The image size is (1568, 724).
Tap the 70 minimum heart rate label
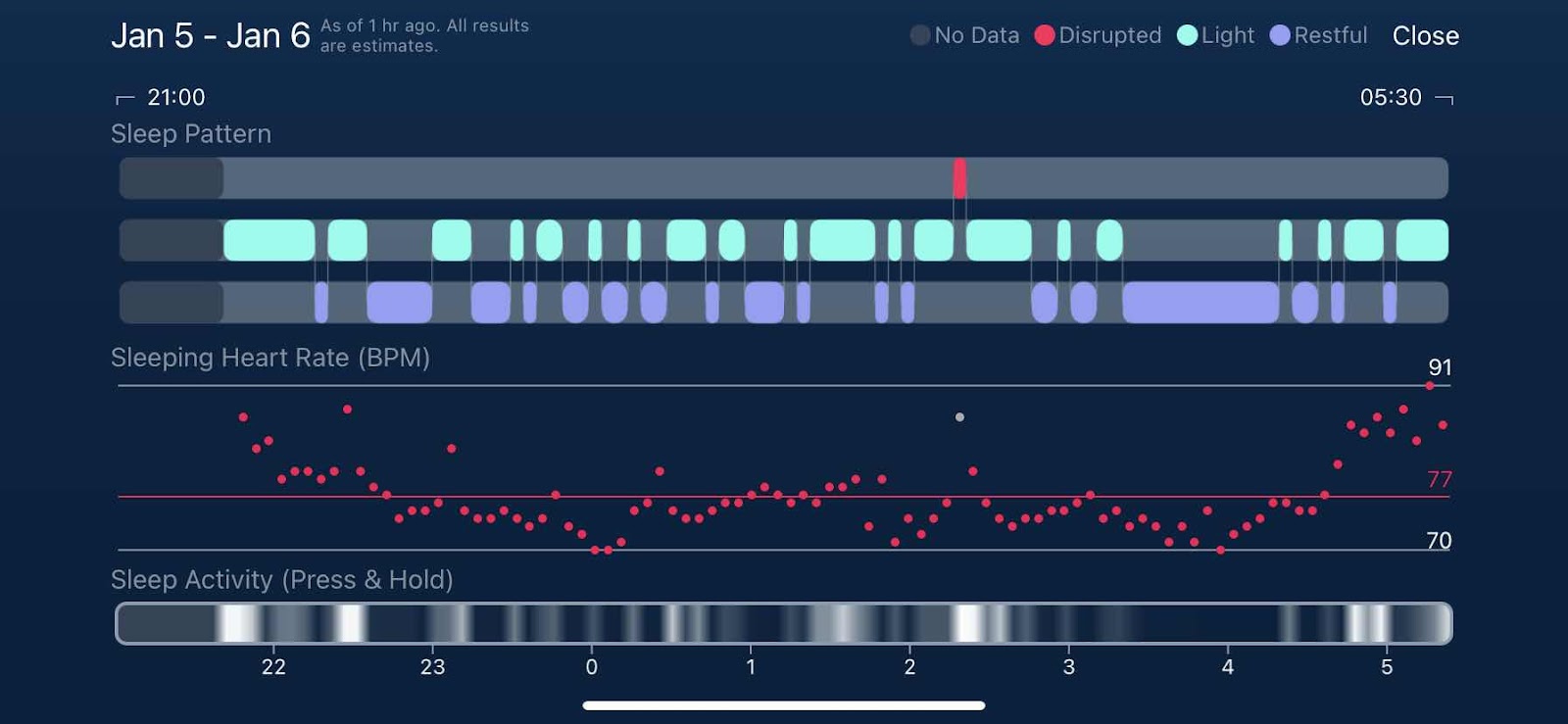point(1439,541)
